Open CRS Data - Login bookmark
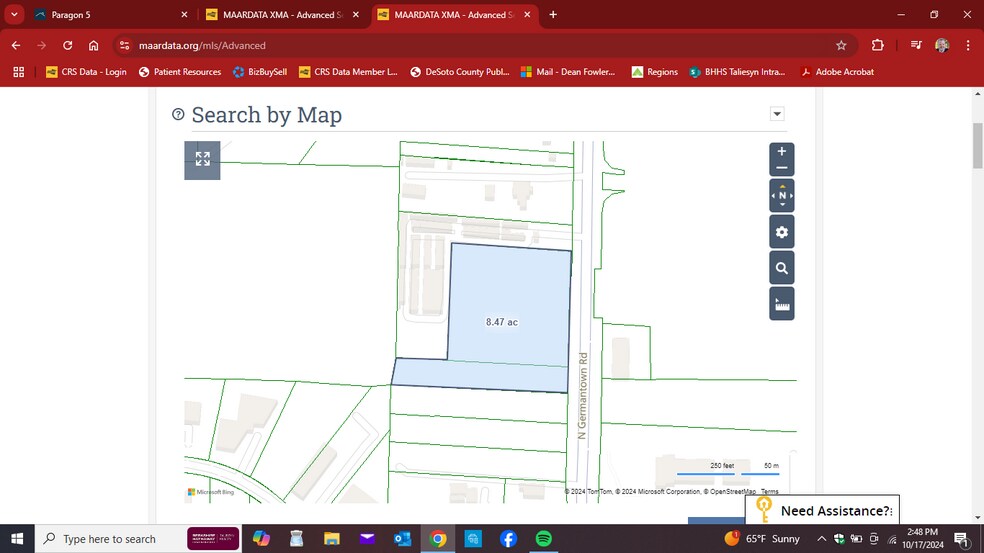The image size is (984, 553). point(87,72)
